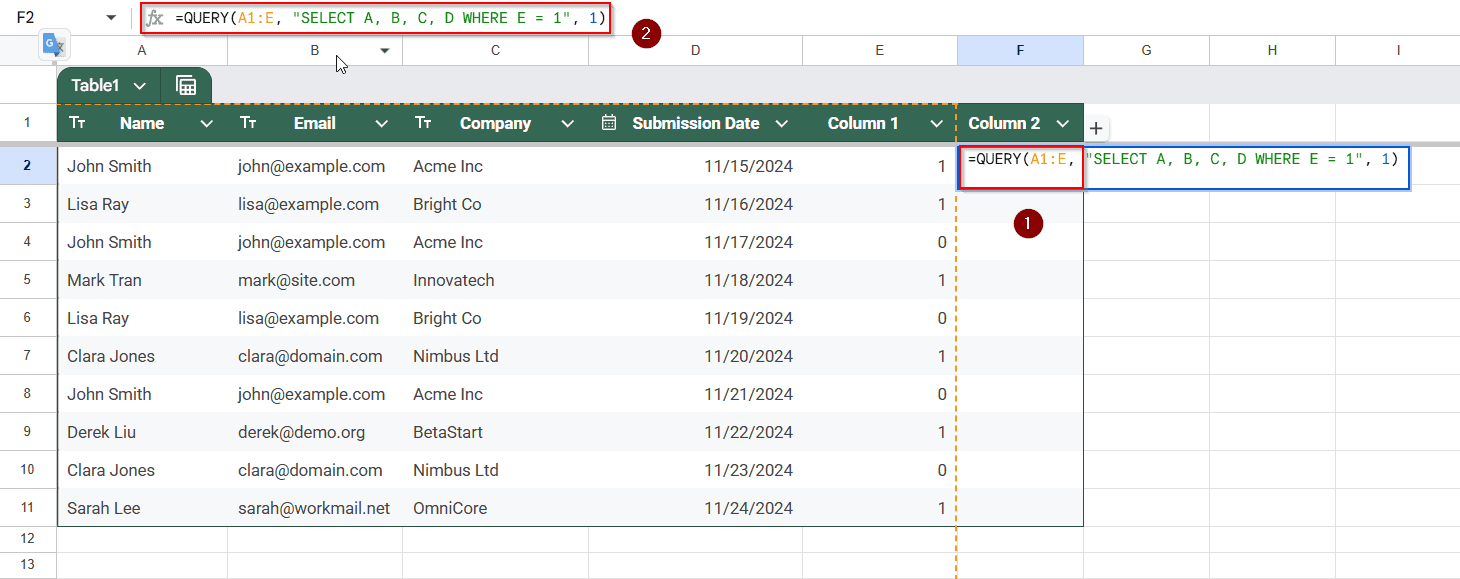Click the Name column text-type icon
The image size is (1460, 579).
(x=78, y=123)
